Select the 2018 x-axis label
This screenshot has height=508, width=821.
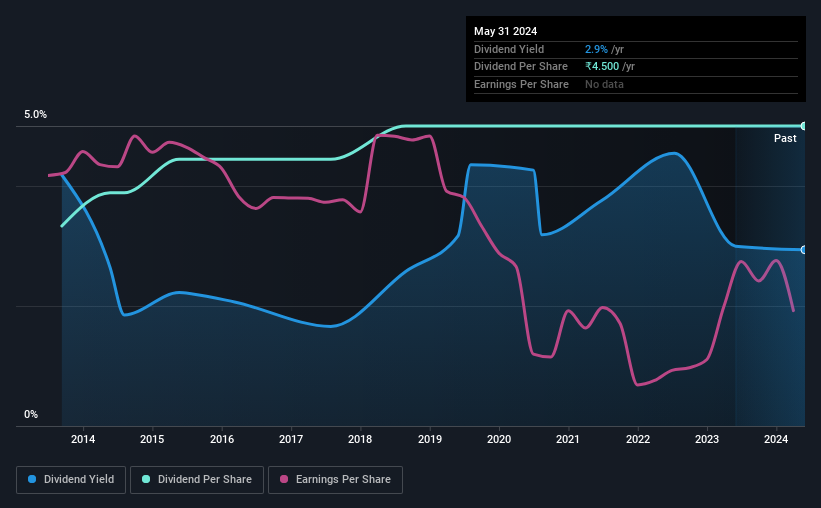(x=360, y=439)
